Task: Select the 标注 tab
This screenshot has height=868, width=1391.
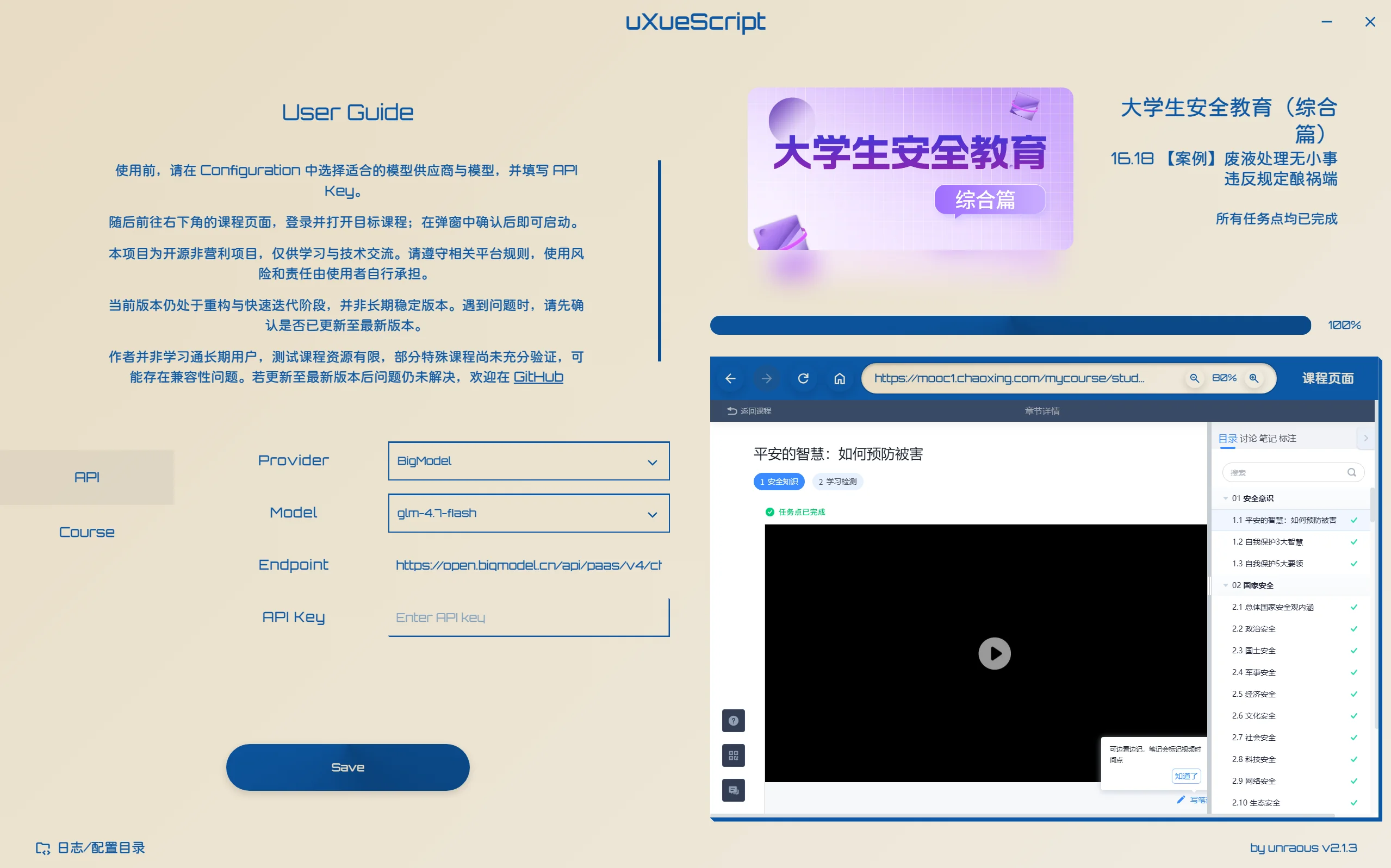Action: point(1287,438)
